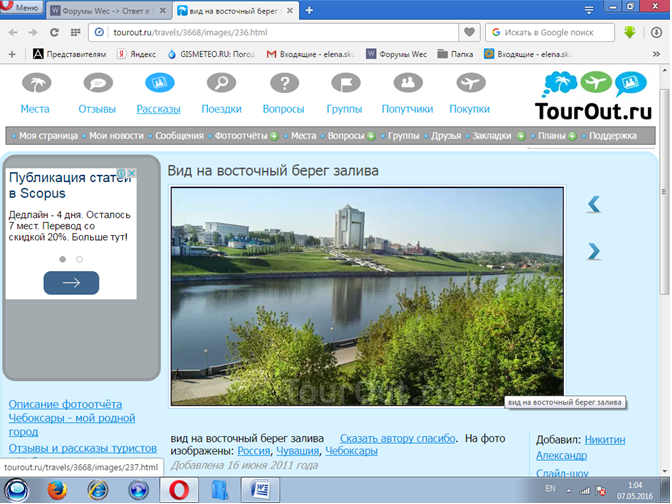672x504 pixels.
Task: Open the Покупки airplane icon
Action: pos(471,83)
